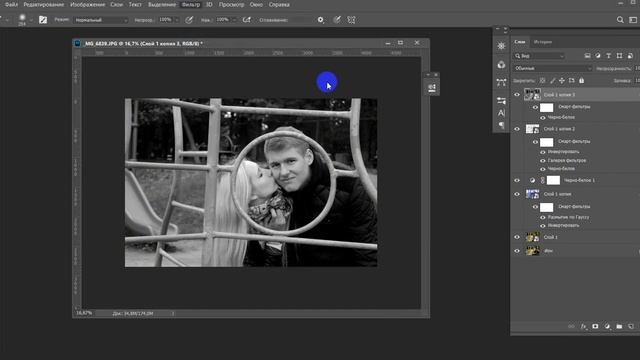Hide layer Слой 1 копия 2

(517, 129)
